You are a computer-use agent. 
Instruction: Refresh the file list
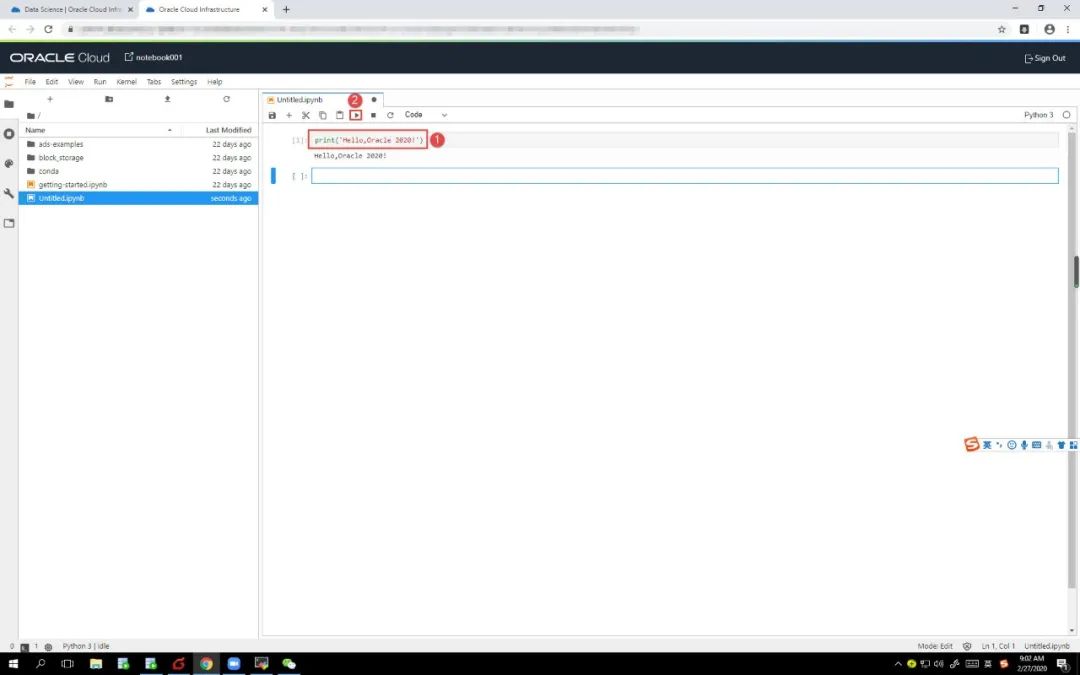tap(226, 99)
